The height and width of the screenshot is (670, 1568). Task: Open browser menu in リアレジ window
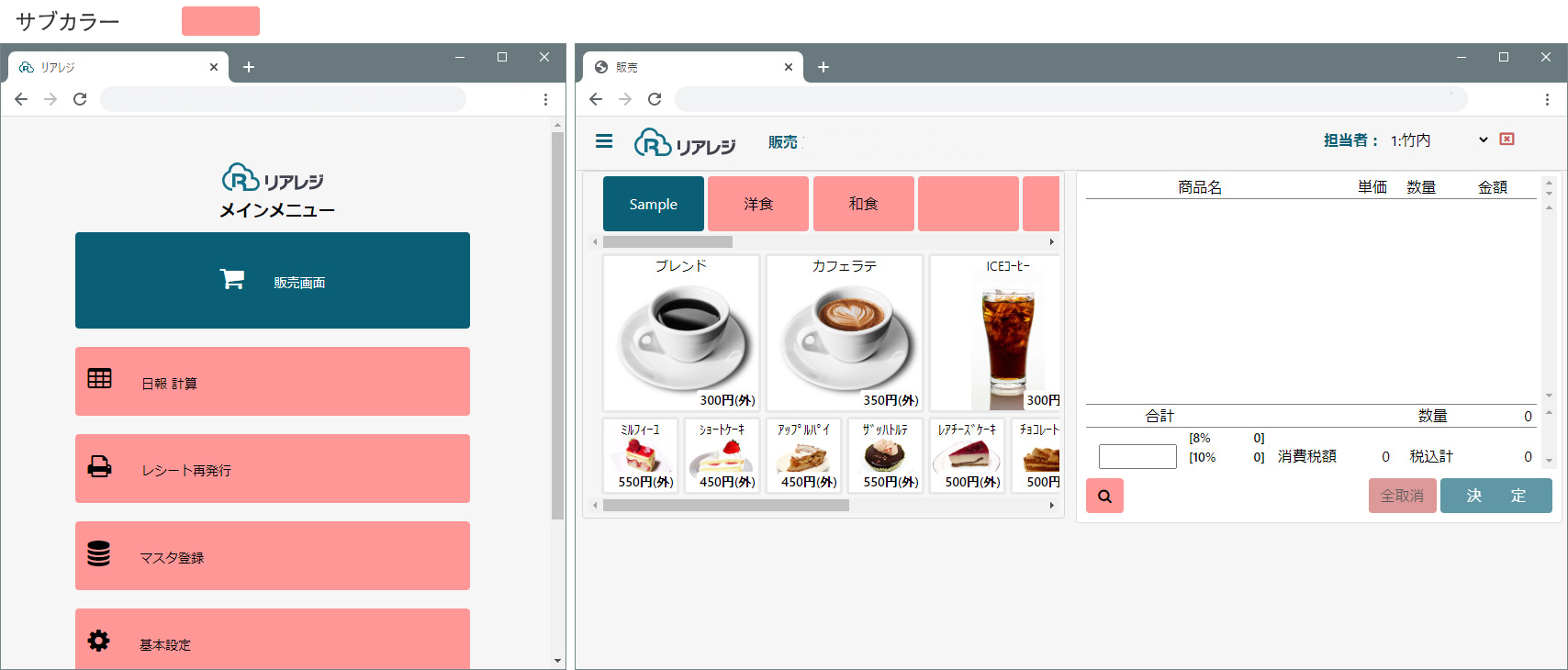545,99
